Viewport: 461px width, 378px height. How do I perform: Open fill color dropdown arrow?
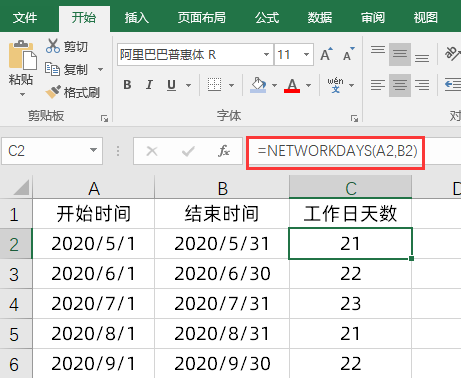coord(274,85)
